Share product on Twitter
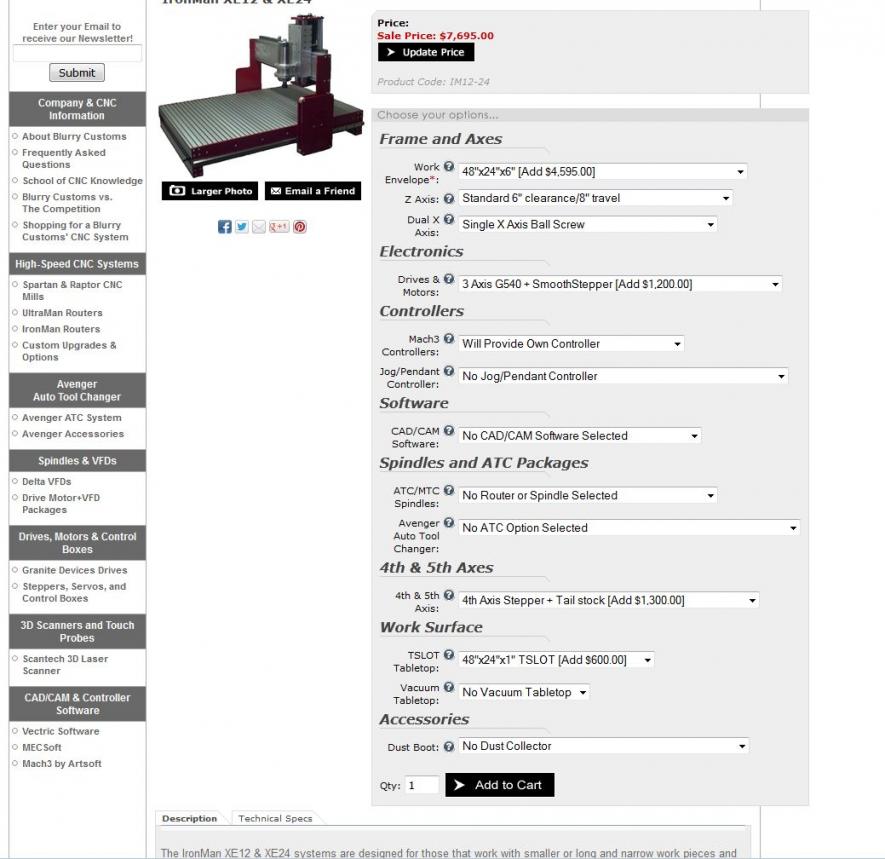This screenshot has height=859, width=885. click(x=241, y=227)
